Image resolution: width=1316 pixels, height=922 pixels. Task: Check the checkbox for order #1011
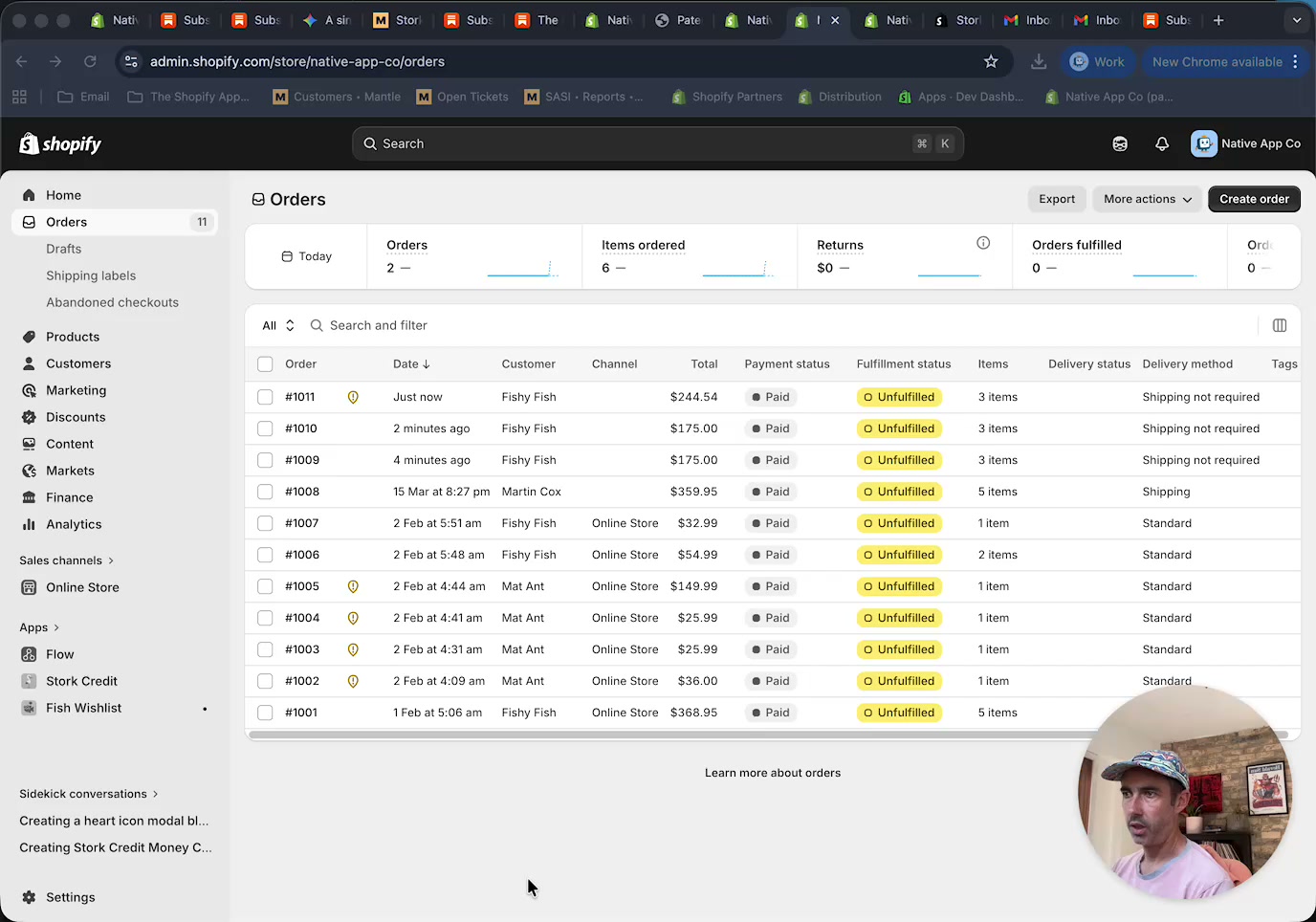[x=265, y=397]
